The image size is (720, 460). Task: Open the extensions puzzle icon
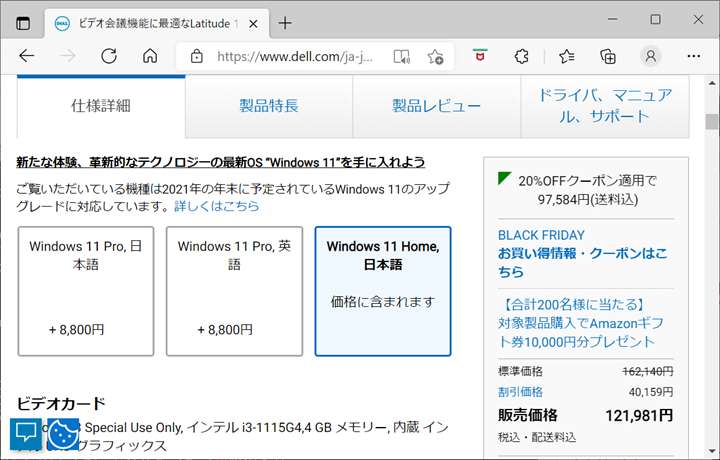521,56
